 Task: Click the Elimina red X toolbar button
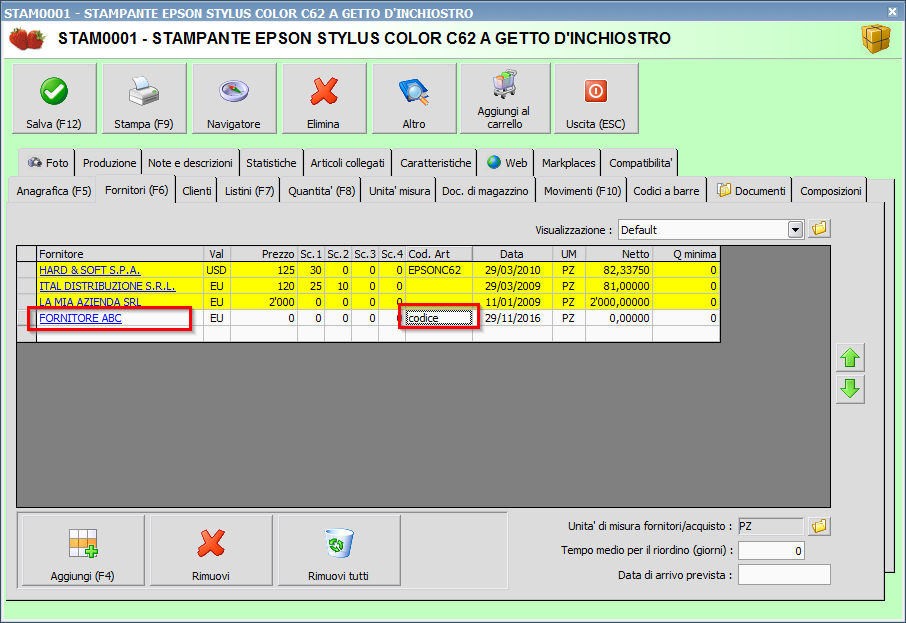[x=324, y=99]
